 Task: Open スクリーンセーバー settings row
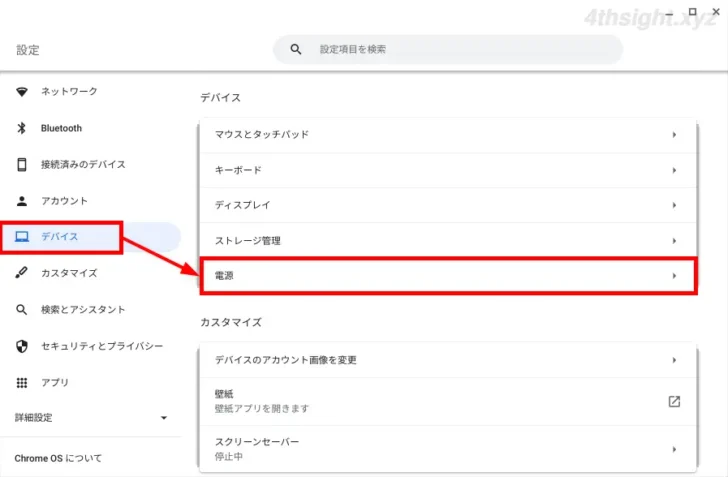(x=448, y=449)
